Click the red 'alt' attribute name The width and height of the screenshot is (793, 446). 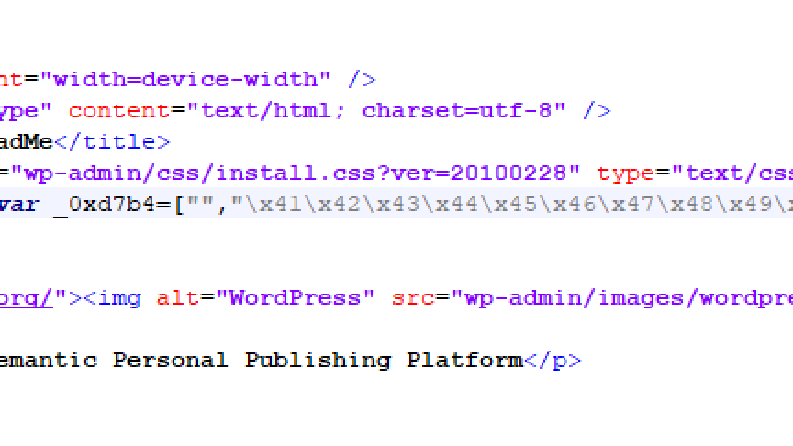[x=178, y=298]
